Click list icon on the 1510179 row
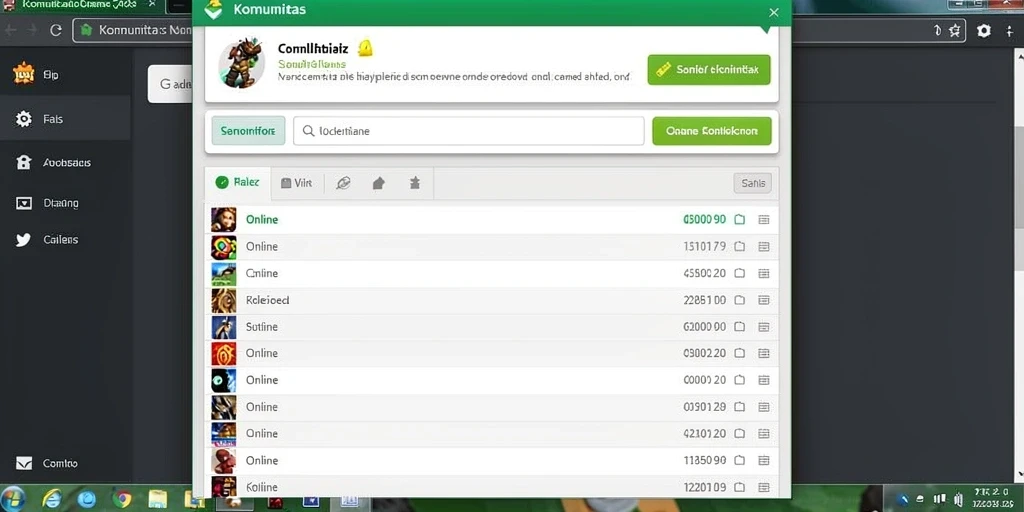1024x512 pixels. point(763,246)
